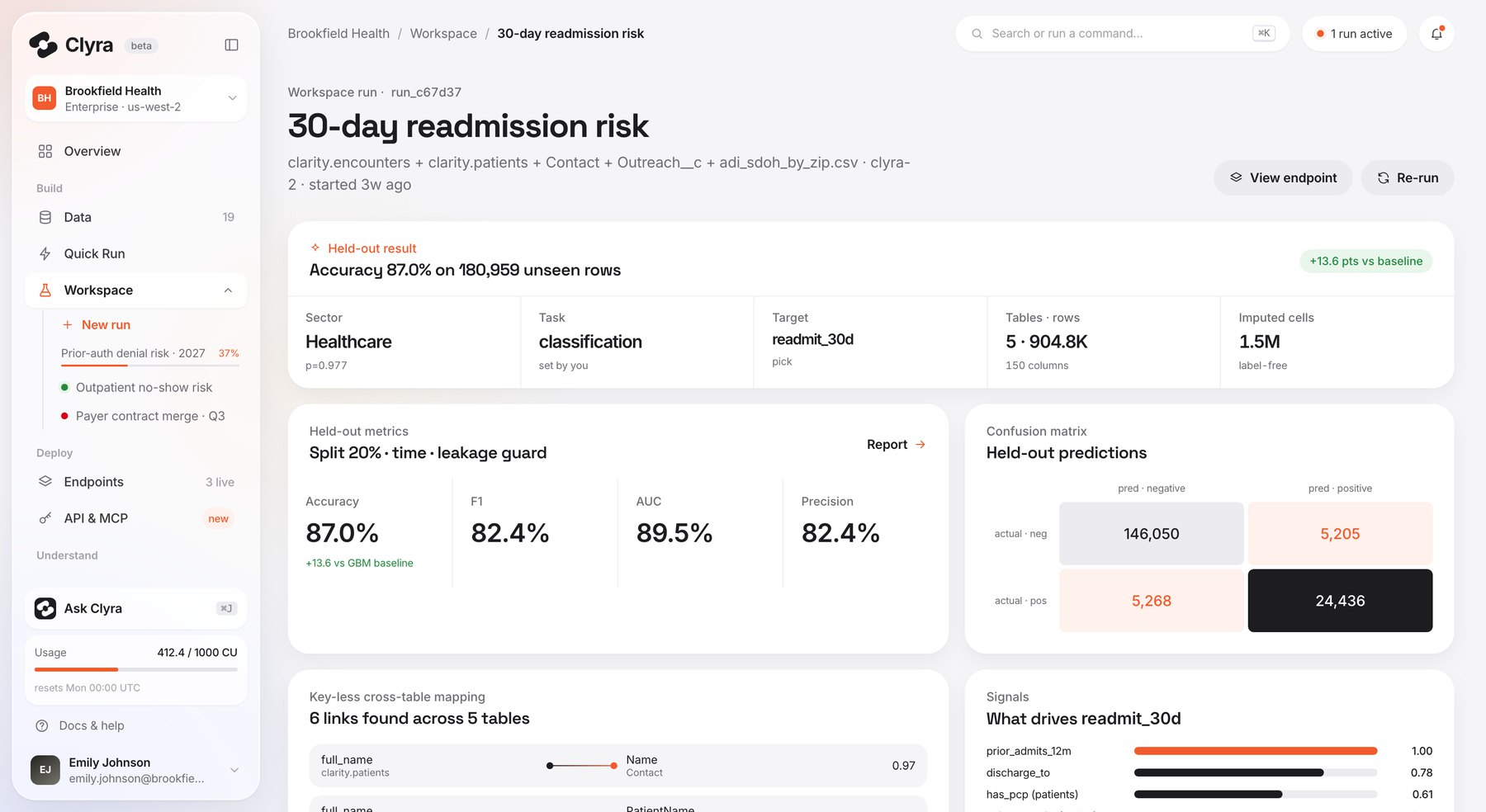Click the search magnifier icon
Screen dimensions: 1486x812
977,34
